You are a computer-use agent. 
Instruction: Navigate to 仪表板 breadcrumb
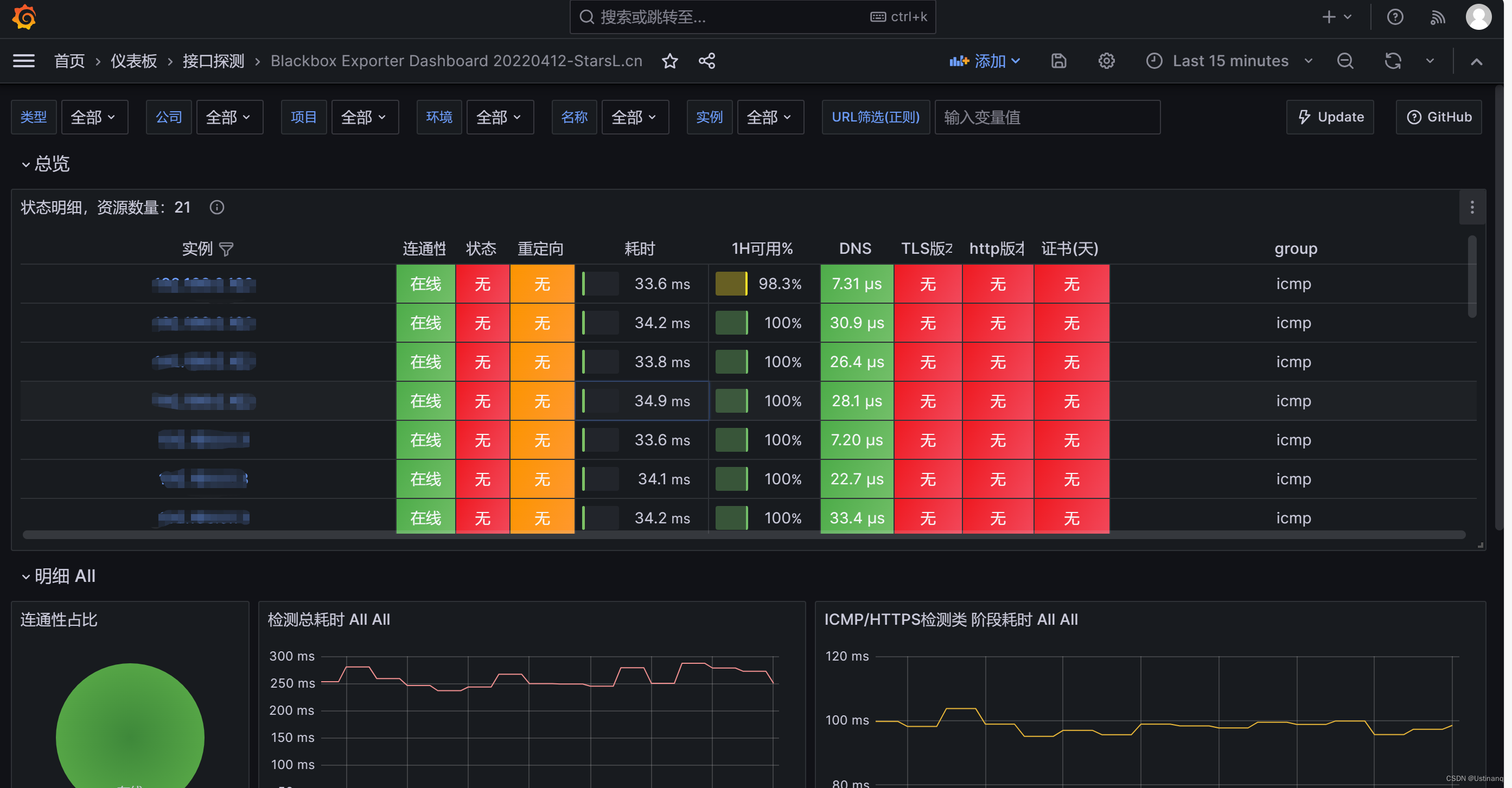pyautogui.click(x=134, y=61)
